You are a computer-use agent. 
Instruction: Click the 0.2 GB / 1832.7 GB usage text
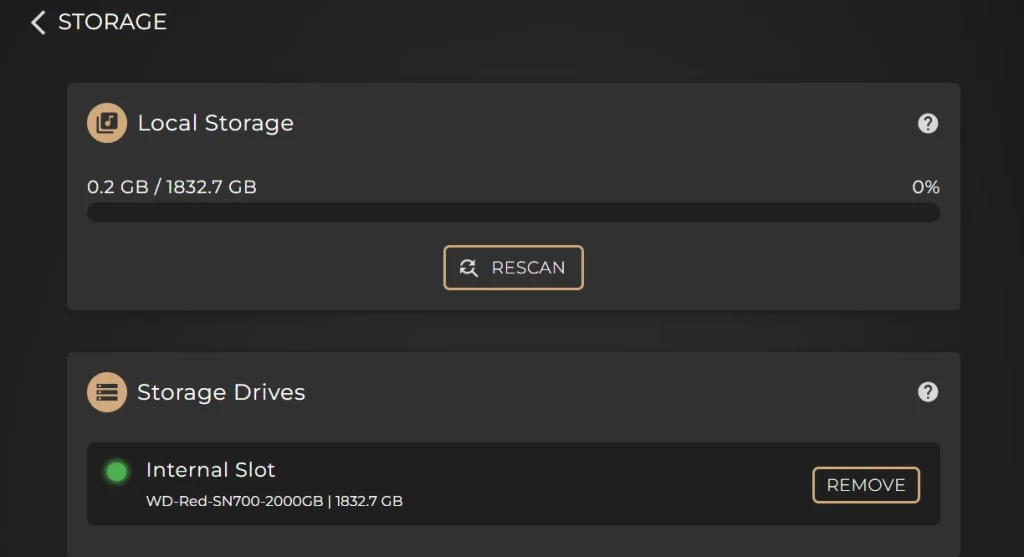(172, 187)
